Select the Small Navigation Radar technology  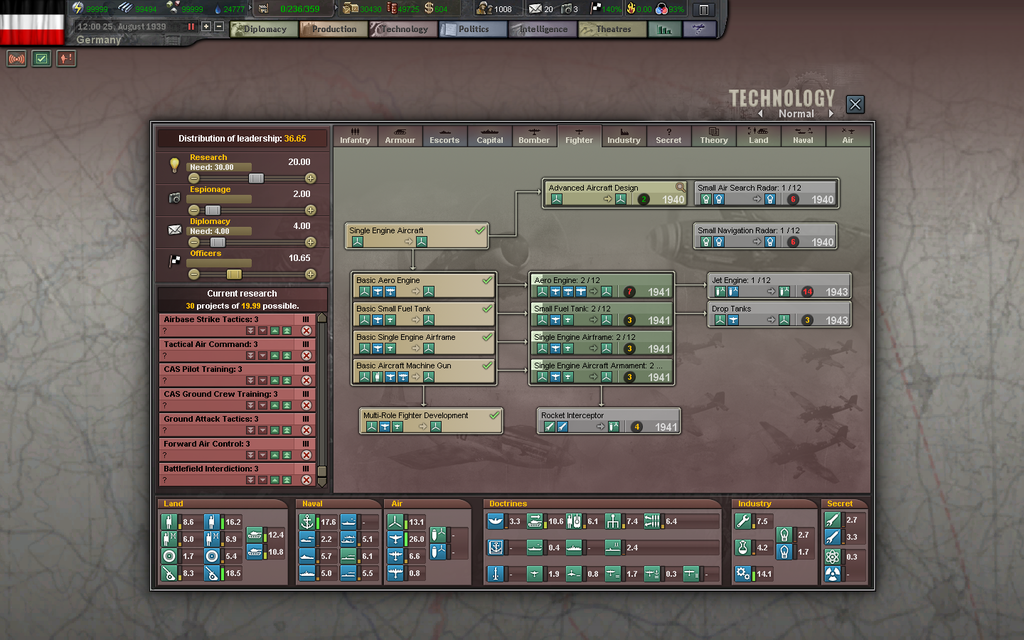click(765, 236)
